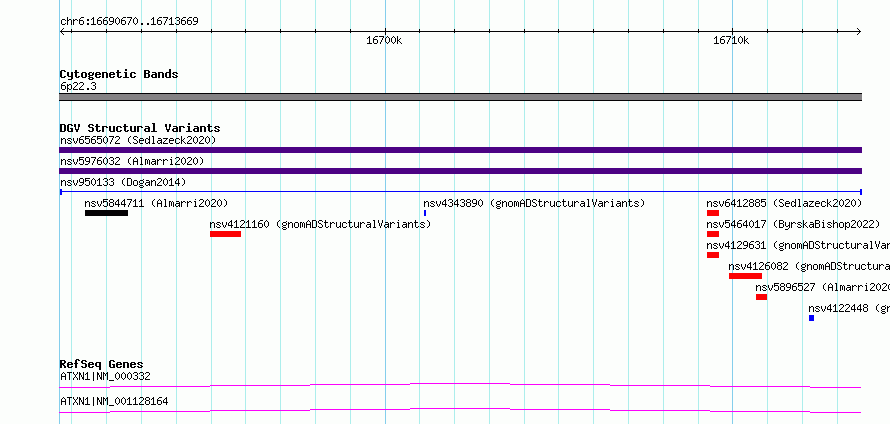Click the 6p22.3 band label
This screenshot has width=890, height=424.
[x=78, y=87]
